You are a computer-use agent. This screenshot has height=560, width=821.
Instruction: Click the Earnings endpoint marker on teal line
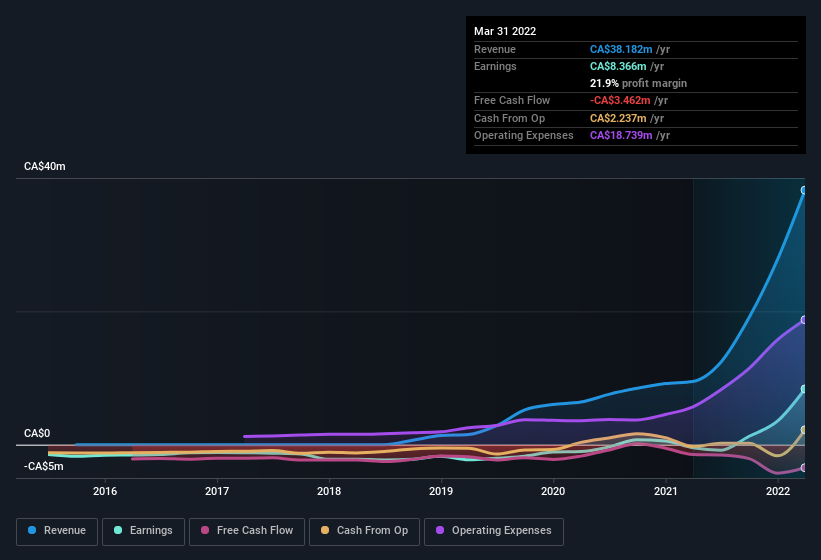point(804,389)
